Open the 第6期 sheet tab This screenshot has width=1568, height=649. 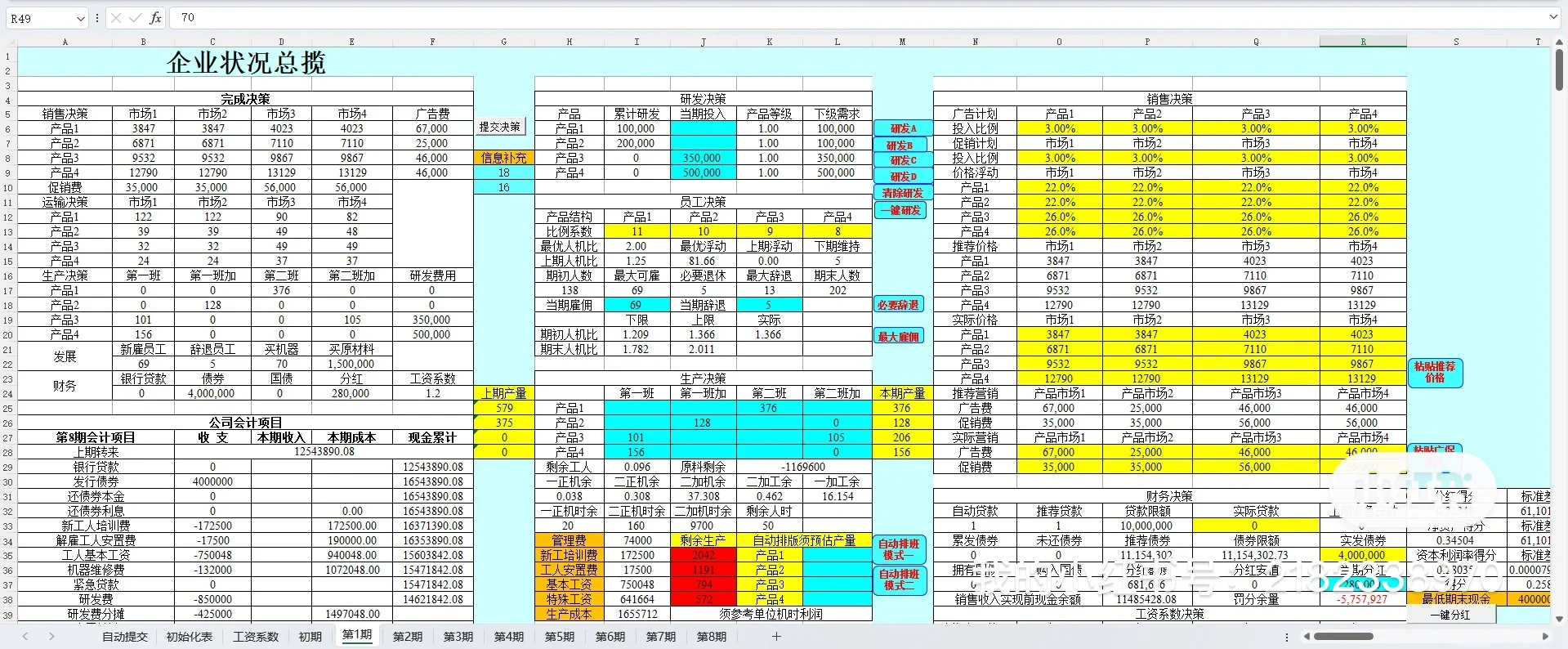coord(610,636)
